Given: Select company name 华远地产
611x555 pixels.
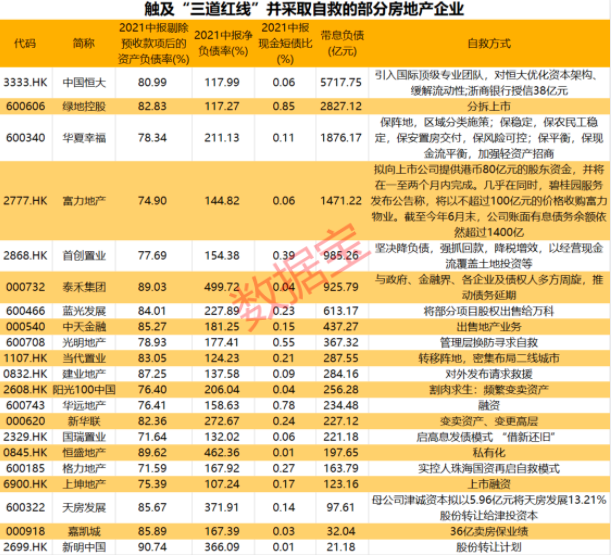Looking at the screenshot, I should [84, 405].
